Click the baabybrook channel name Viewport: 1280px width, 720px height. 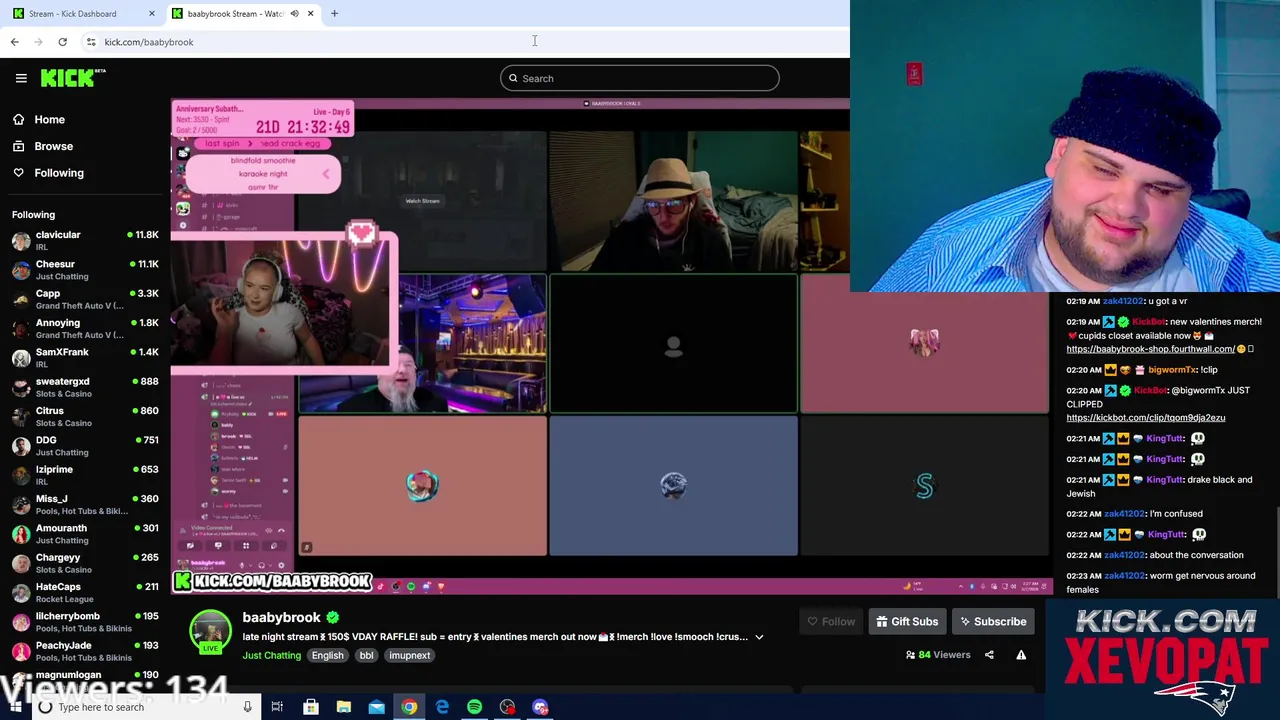pos(281,617)
